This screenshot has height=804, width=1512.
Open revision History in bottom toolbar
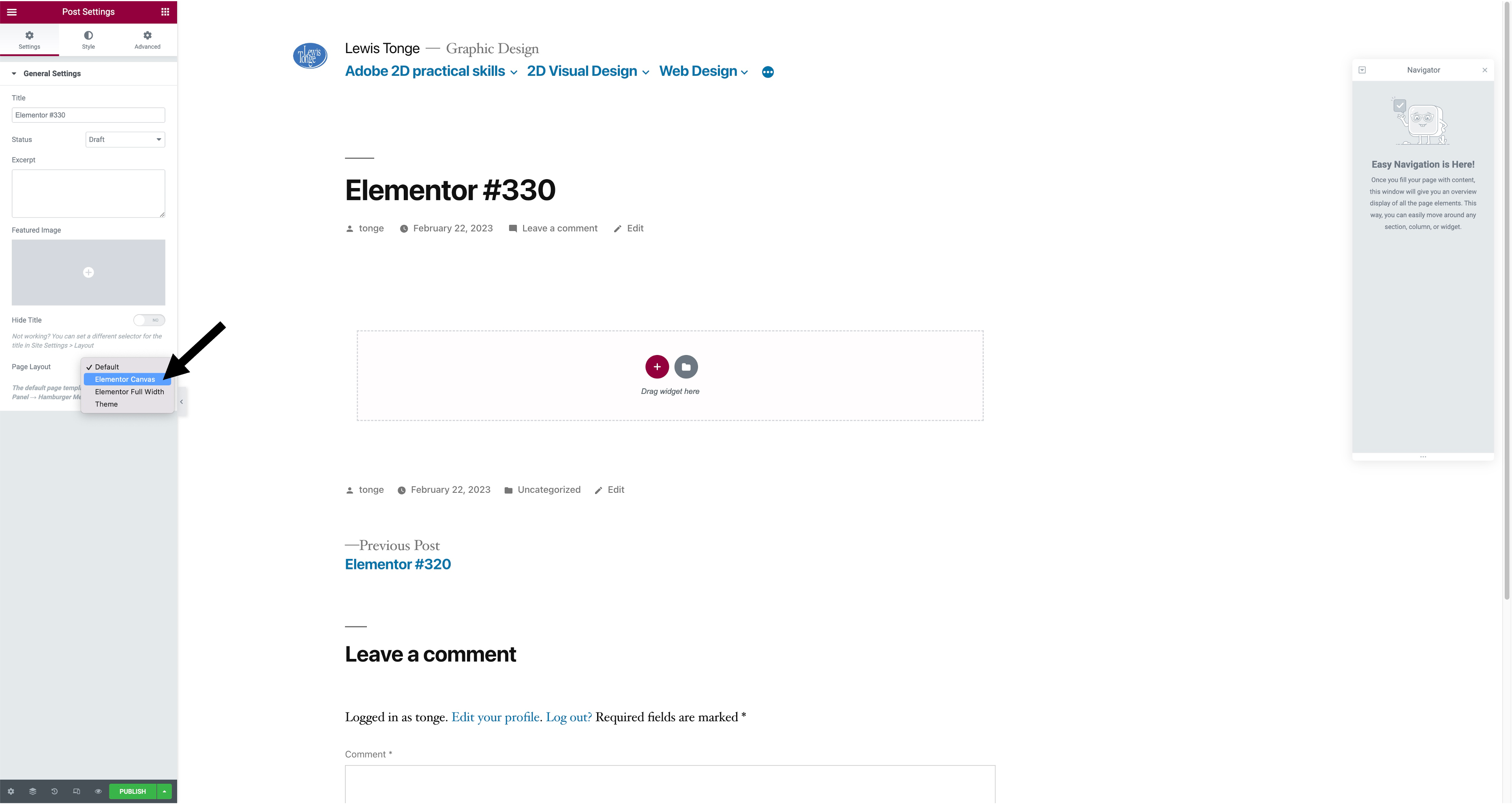55,791
